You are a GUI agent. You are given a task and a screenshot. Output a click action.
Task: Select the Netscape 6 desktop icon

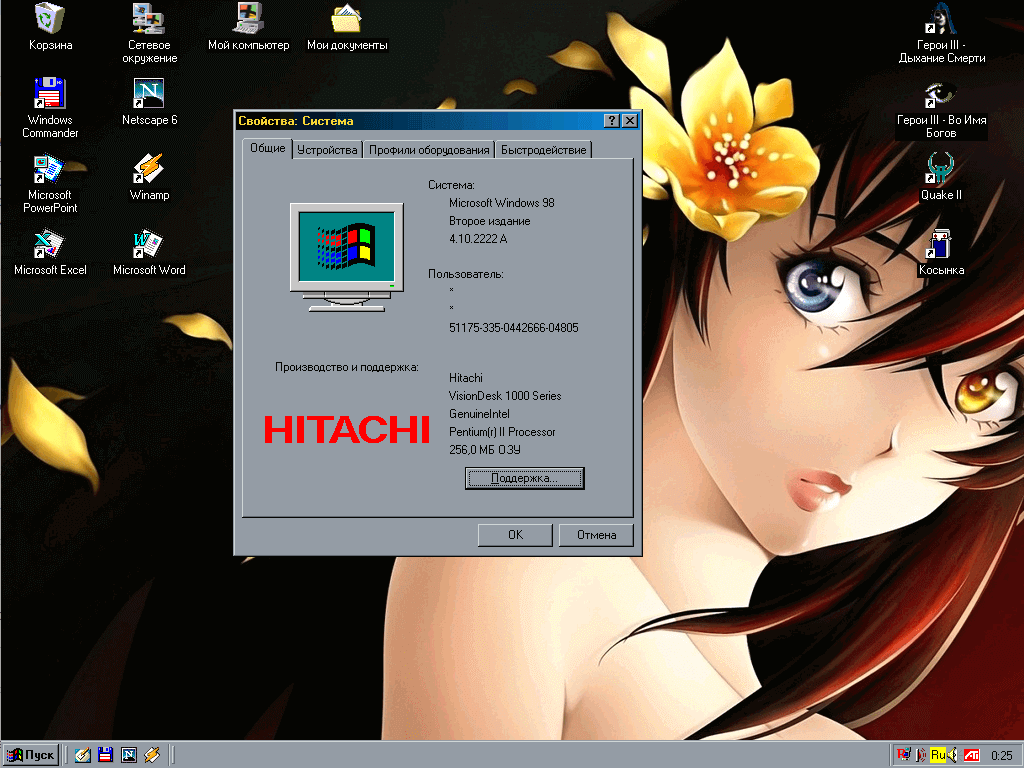point(149,93)
